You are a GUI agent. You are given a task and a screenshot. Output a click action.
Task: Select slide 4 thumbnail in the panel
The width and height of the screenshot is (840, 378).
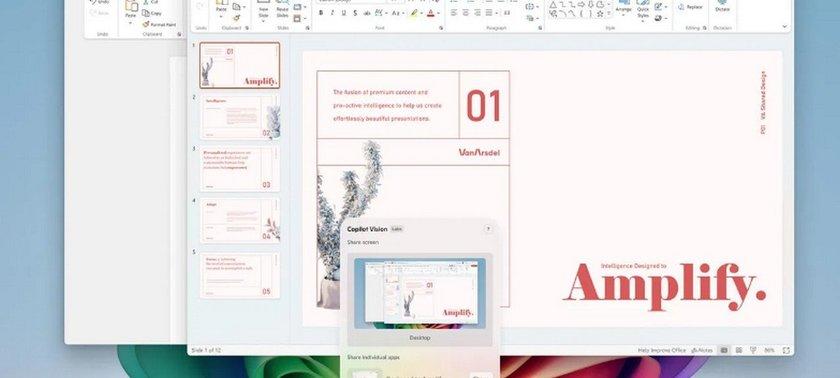tap(240, 220)
